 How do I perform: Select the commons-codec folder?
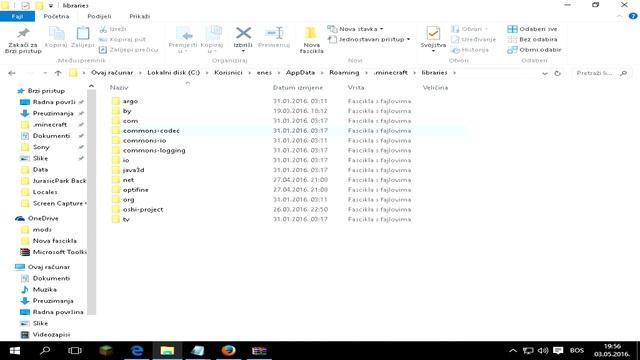(x=151, y=131)
